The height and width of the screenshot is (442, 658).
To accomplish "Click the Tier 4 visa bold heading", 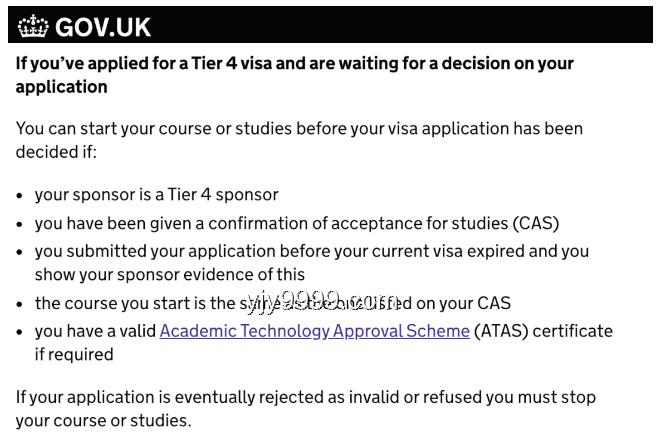I will click(x=295, y=75).
